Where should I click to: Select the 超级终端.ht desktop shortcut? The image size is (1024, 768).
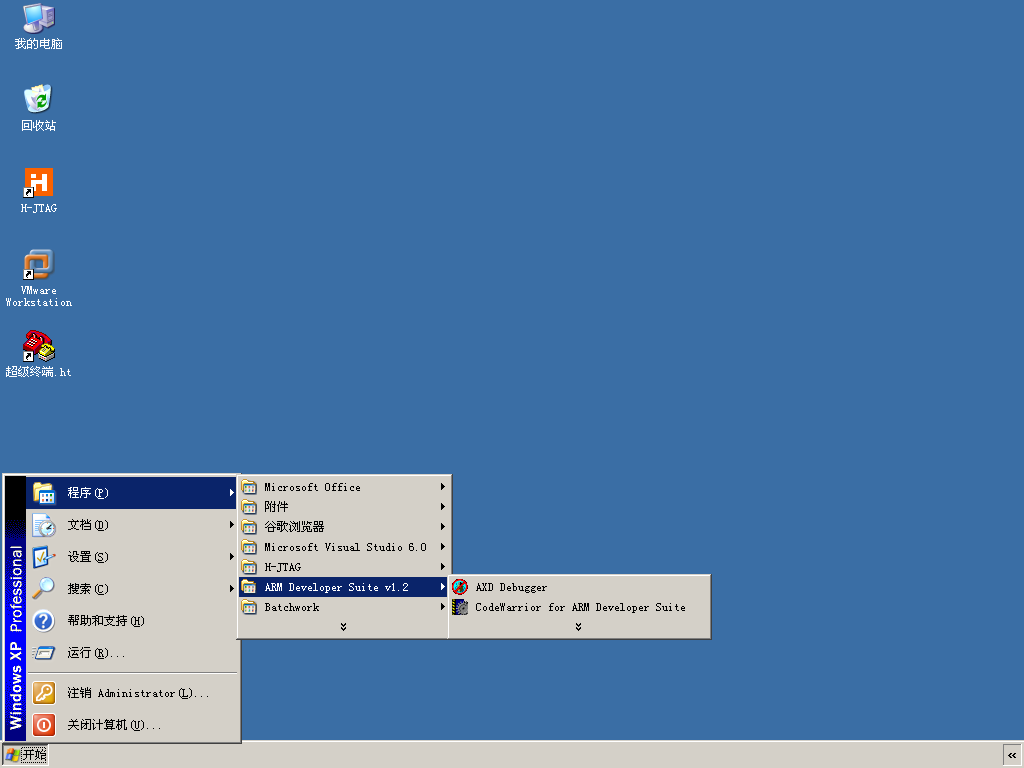39,354
